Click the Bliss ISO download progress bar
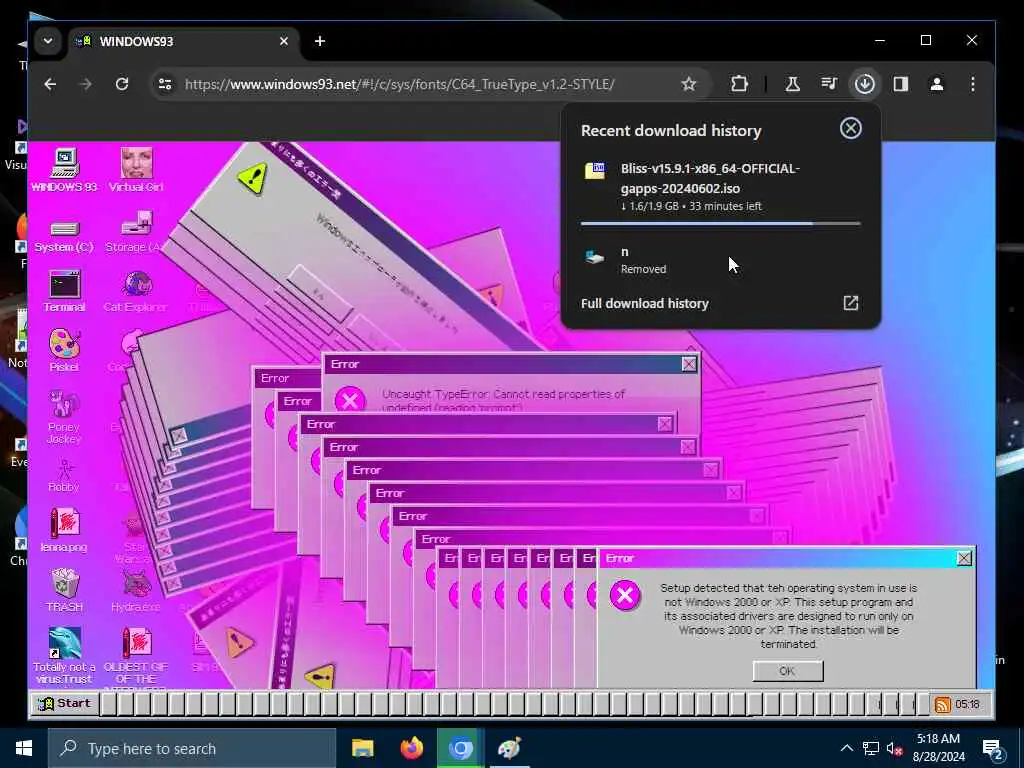The image size is (1024, 768). tap(720, 223)
